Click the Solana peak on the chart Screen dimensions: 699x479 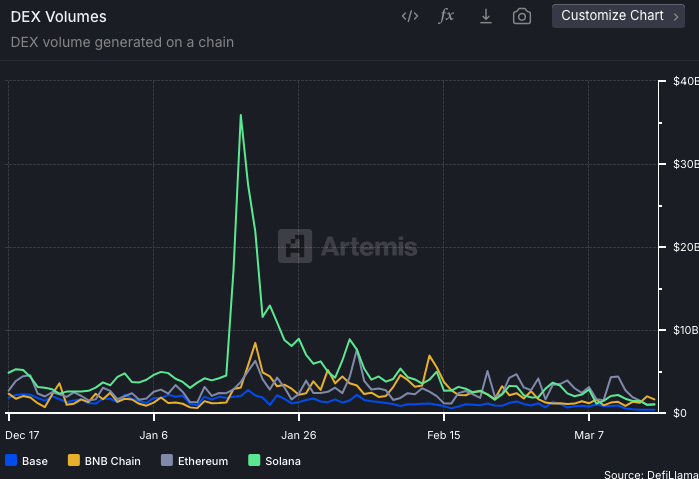click(241, 115)
